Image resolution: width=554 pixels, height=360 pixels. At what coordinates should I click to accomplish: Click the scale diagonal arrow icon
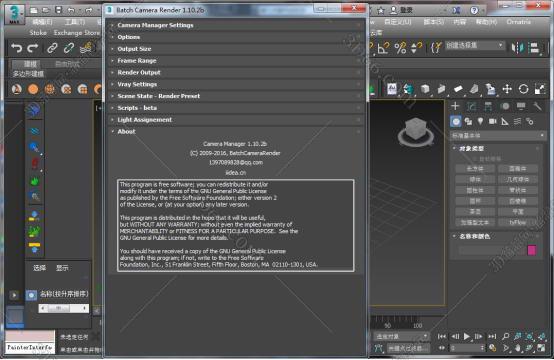coord(540,89)
